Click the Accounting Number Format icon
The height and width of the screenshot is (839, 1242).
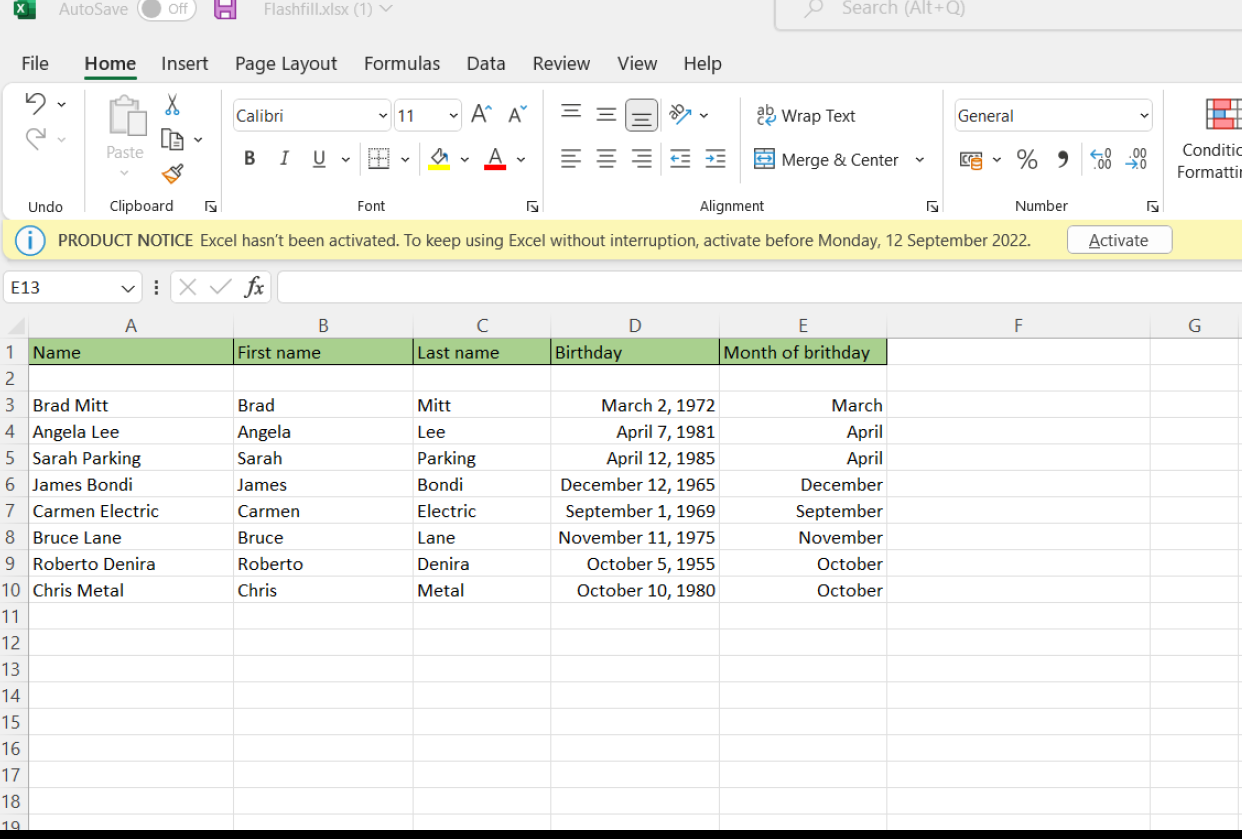click(x=971, y=159)
